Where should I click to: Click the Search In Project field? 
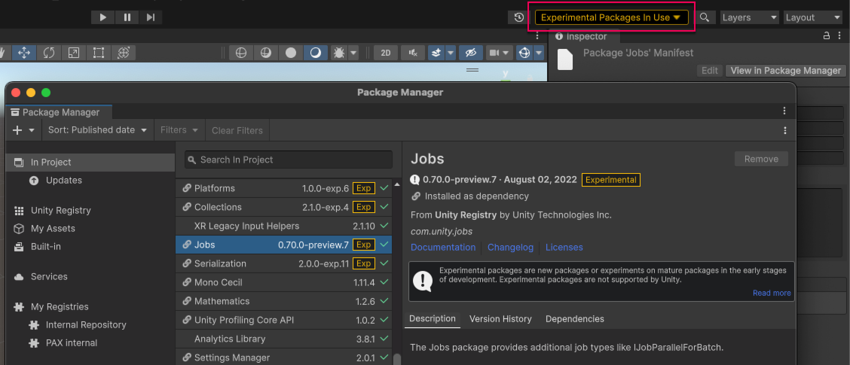pos(288,160)
